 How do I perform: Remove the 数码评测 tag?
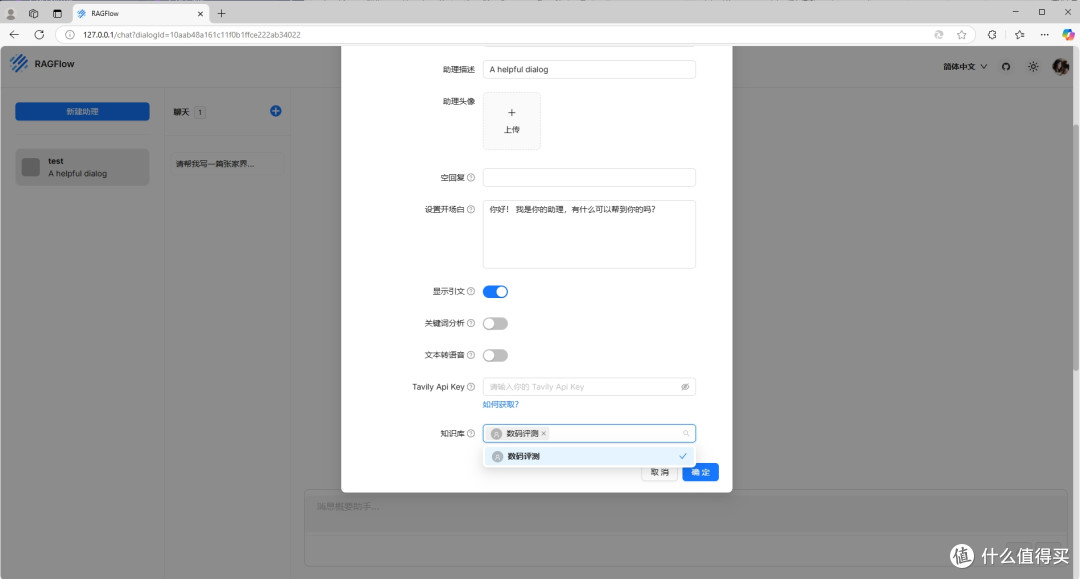544,434
